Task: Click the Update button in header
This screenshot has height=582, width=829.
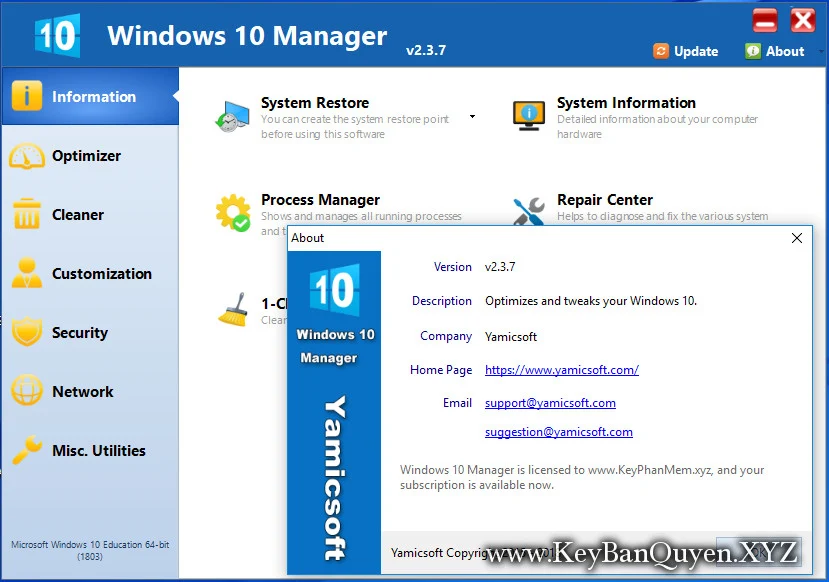Action: pyautogui.click(x=686, y=51)
